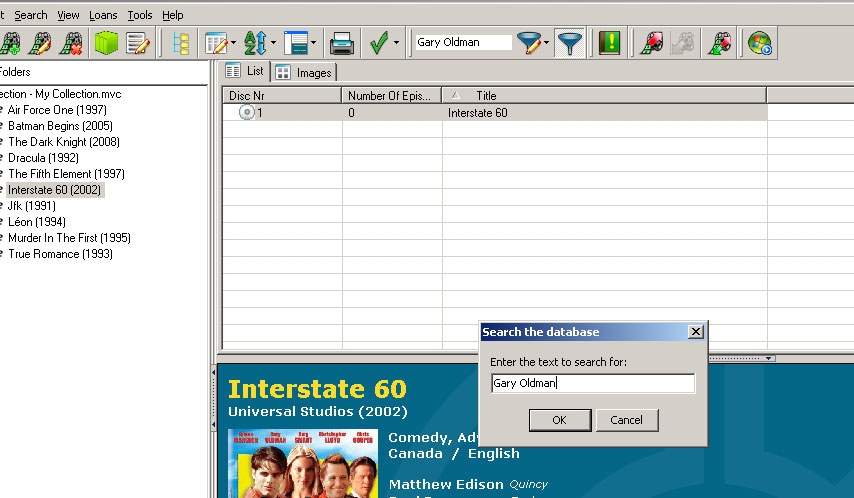The height and width of the screenshot is (498, 854).
Task: Click the return loan green arrow icon
Action: pyautogui.click(x=719, y=43)
